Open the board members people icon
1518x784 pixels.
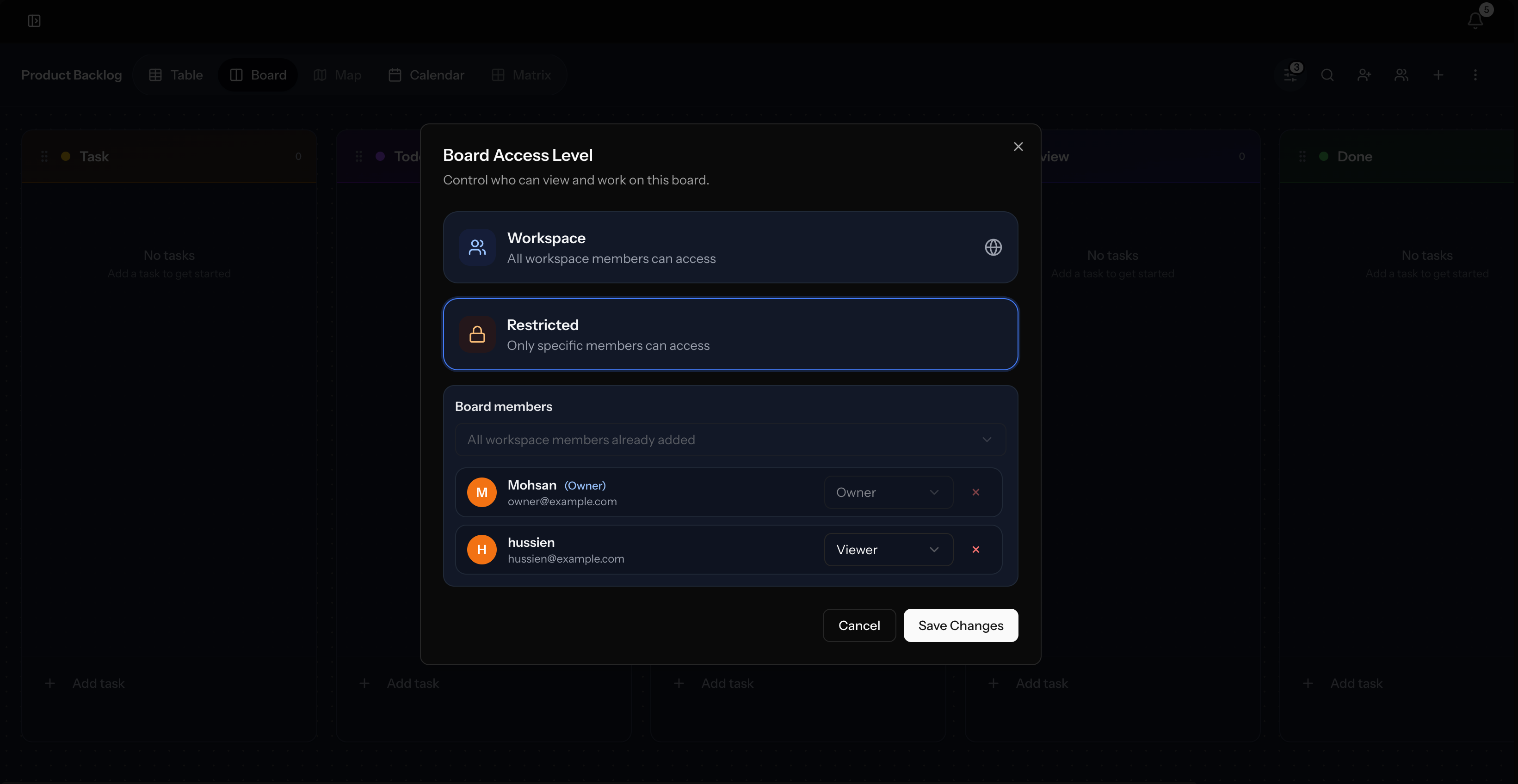(1401, 75)
